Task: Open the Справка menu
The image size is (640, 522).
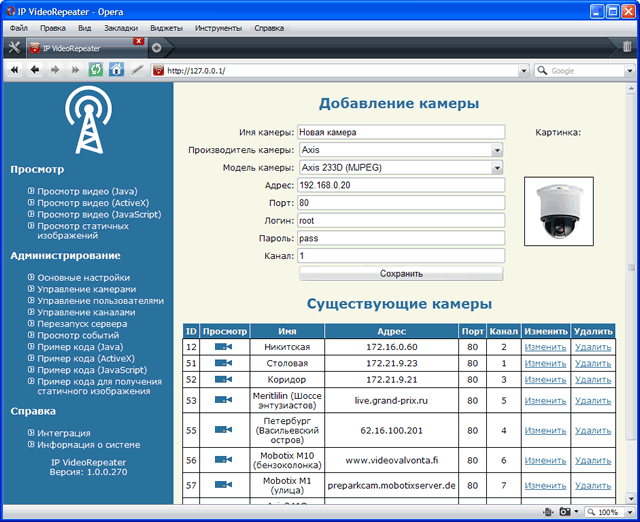Action: [x=269, y=28]
